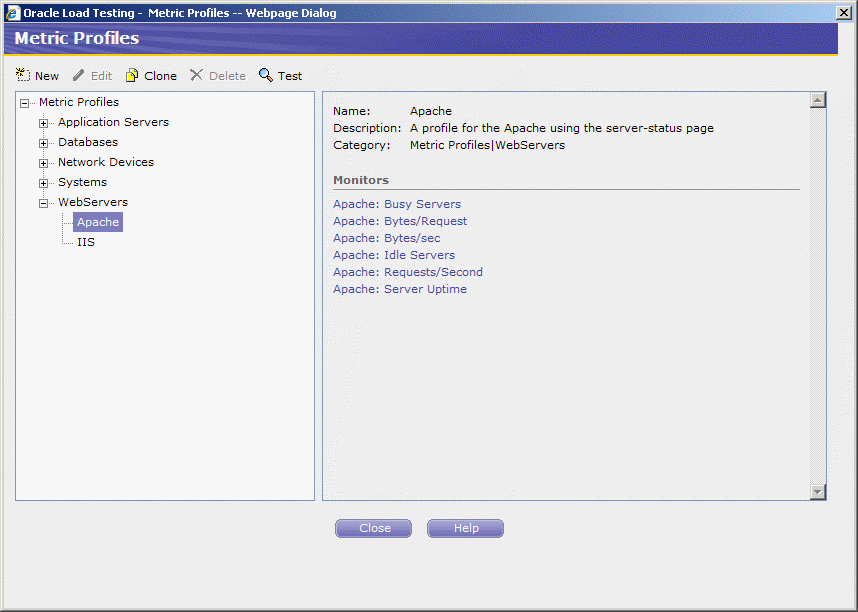
Task: Select Application Servers in tree
Action: click(113, 122)
